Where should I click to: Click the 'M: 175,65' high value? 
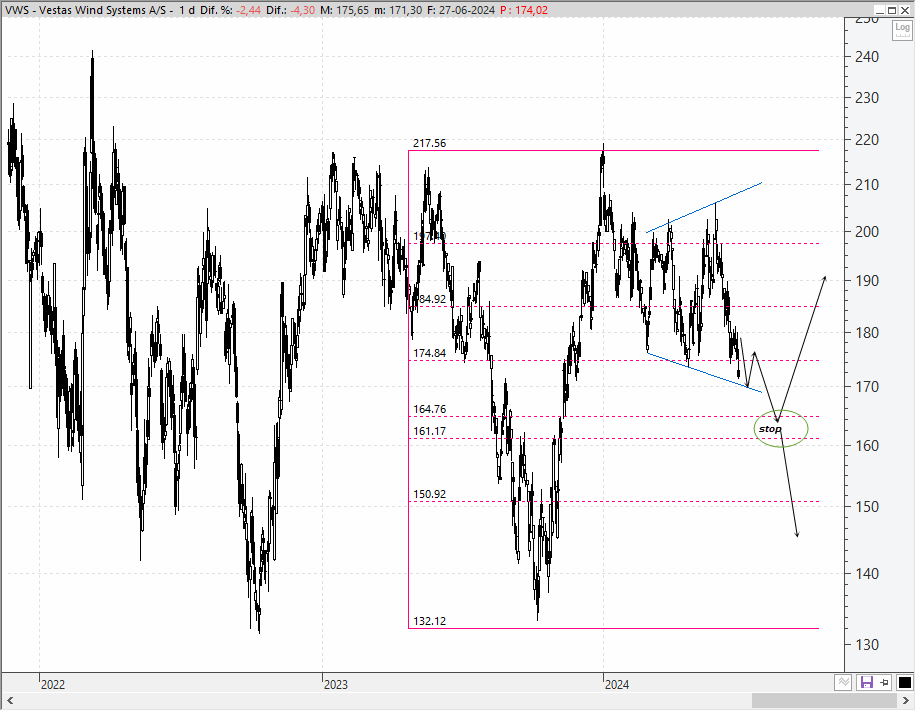(x=345, y=10)
